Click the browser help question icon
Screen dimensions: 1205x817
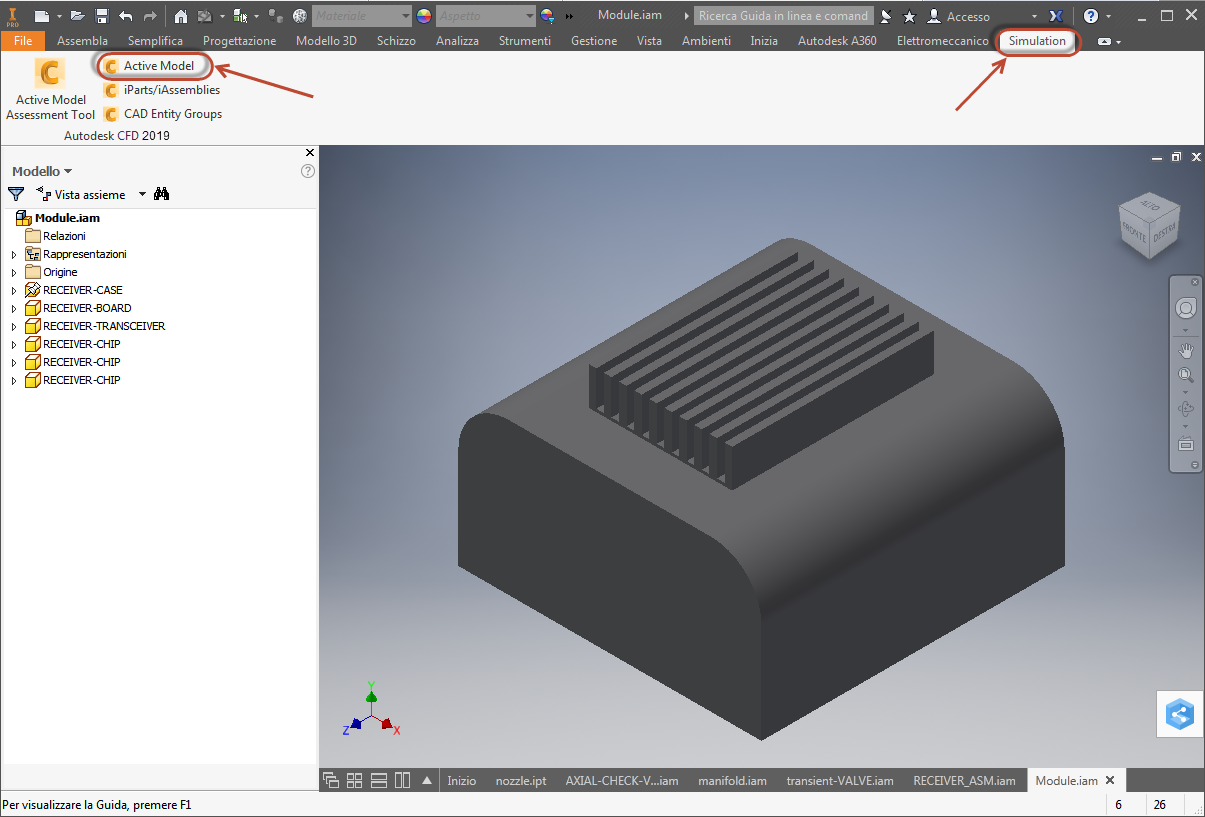pos(308,171)
